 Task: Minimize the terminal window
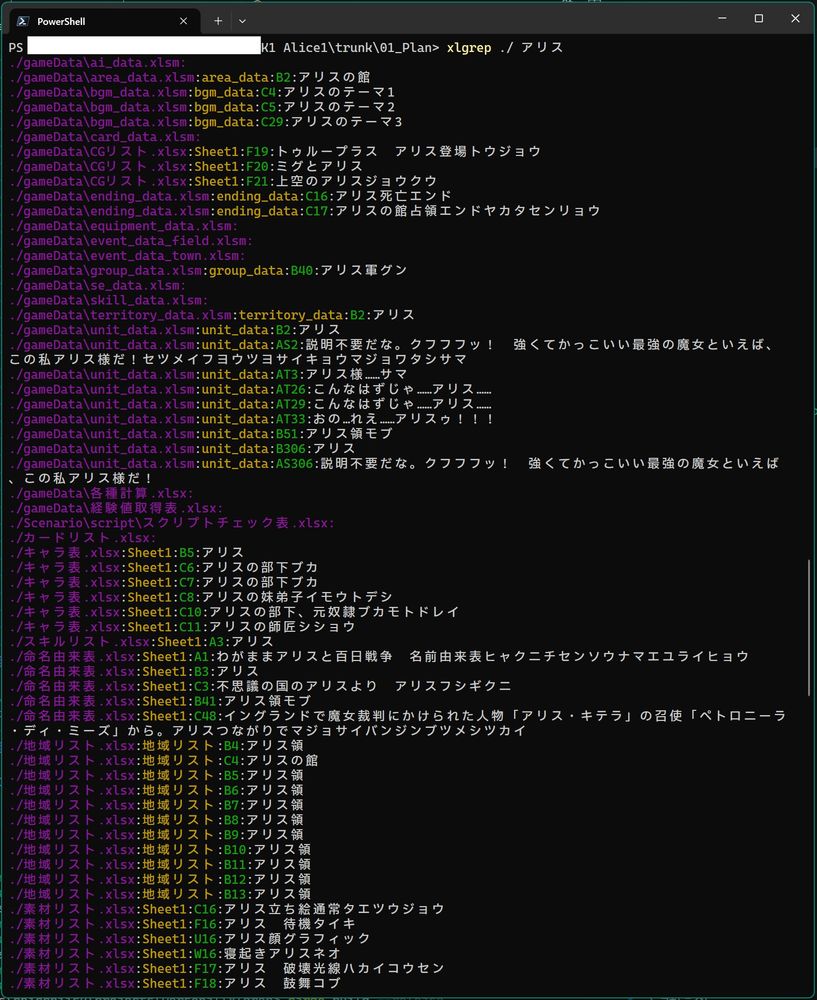click(723, 18)
